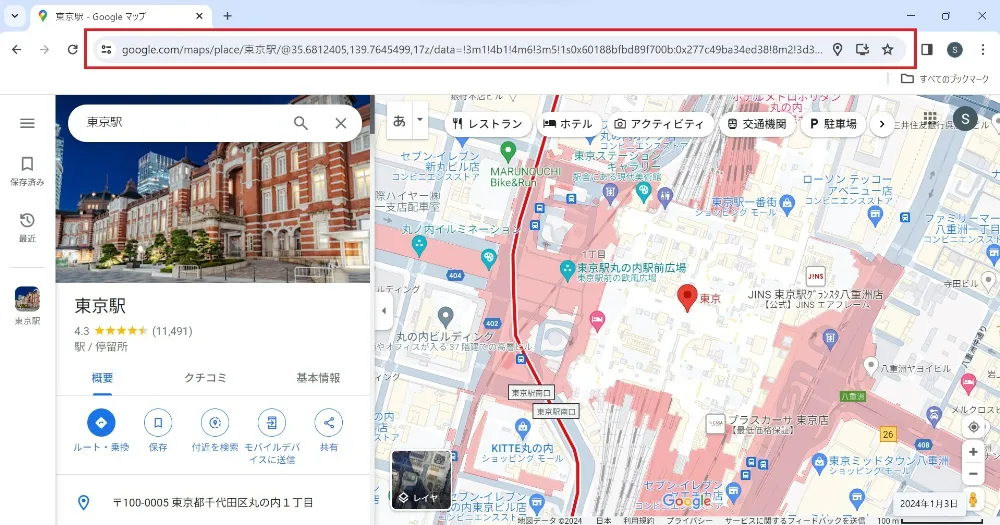Screen dimensions: 1000x525
Task: Click the あ input method button
Action: coord(399,121)
